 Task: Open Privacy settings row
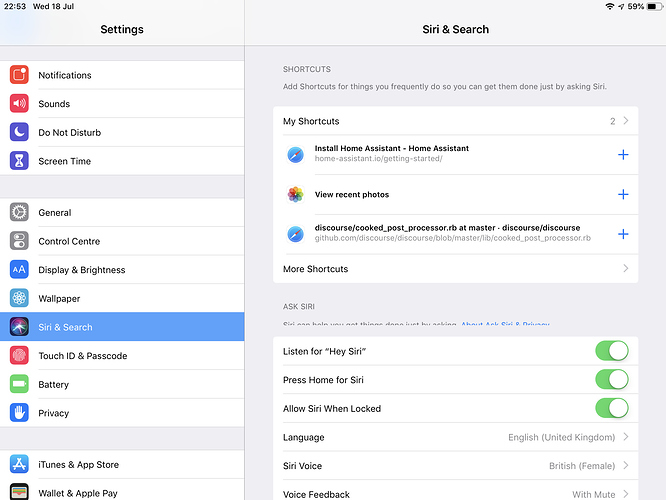pos(122,412)
